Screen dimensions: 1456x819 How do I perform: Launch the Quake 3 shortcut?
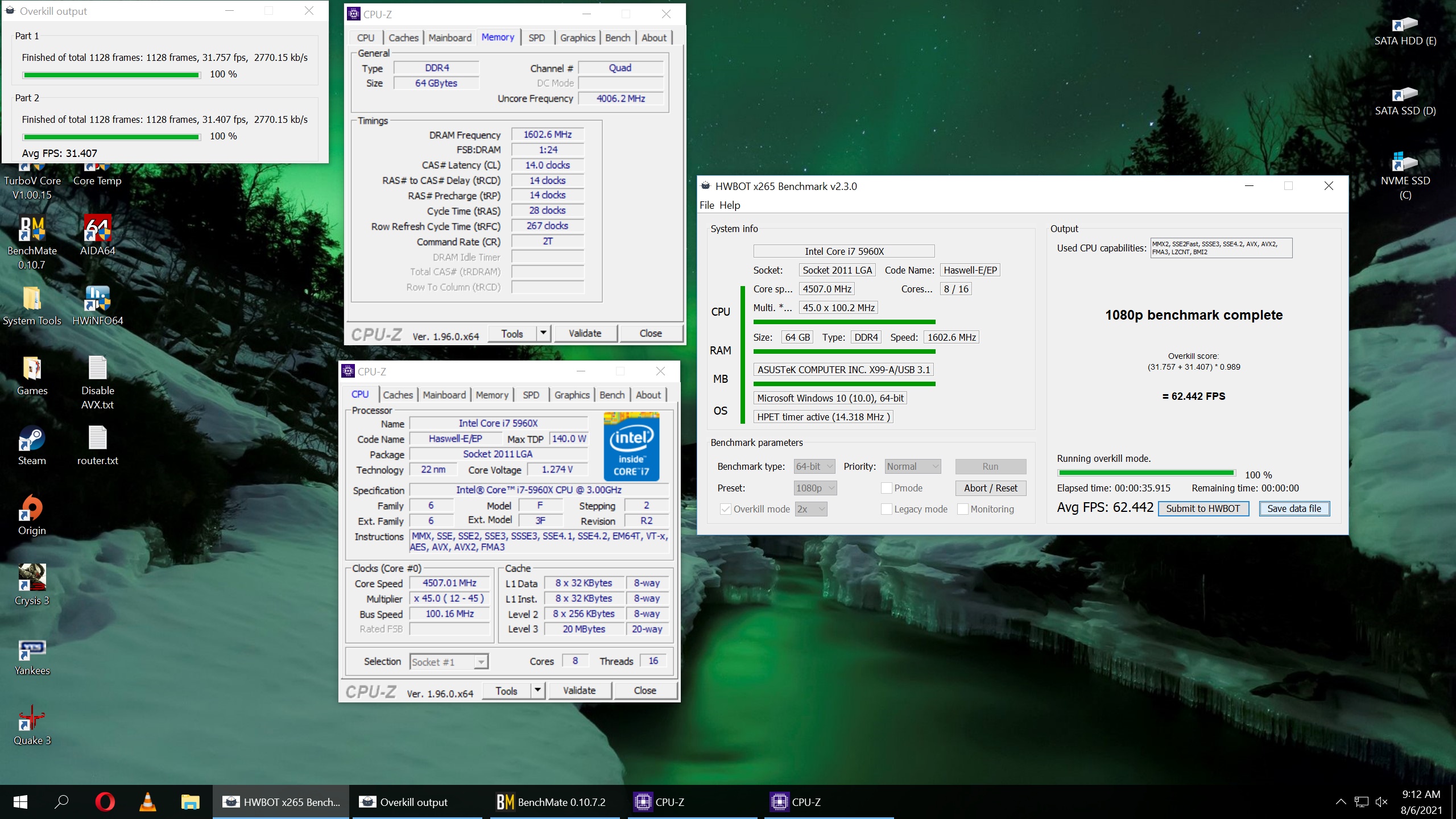[32, 726]
